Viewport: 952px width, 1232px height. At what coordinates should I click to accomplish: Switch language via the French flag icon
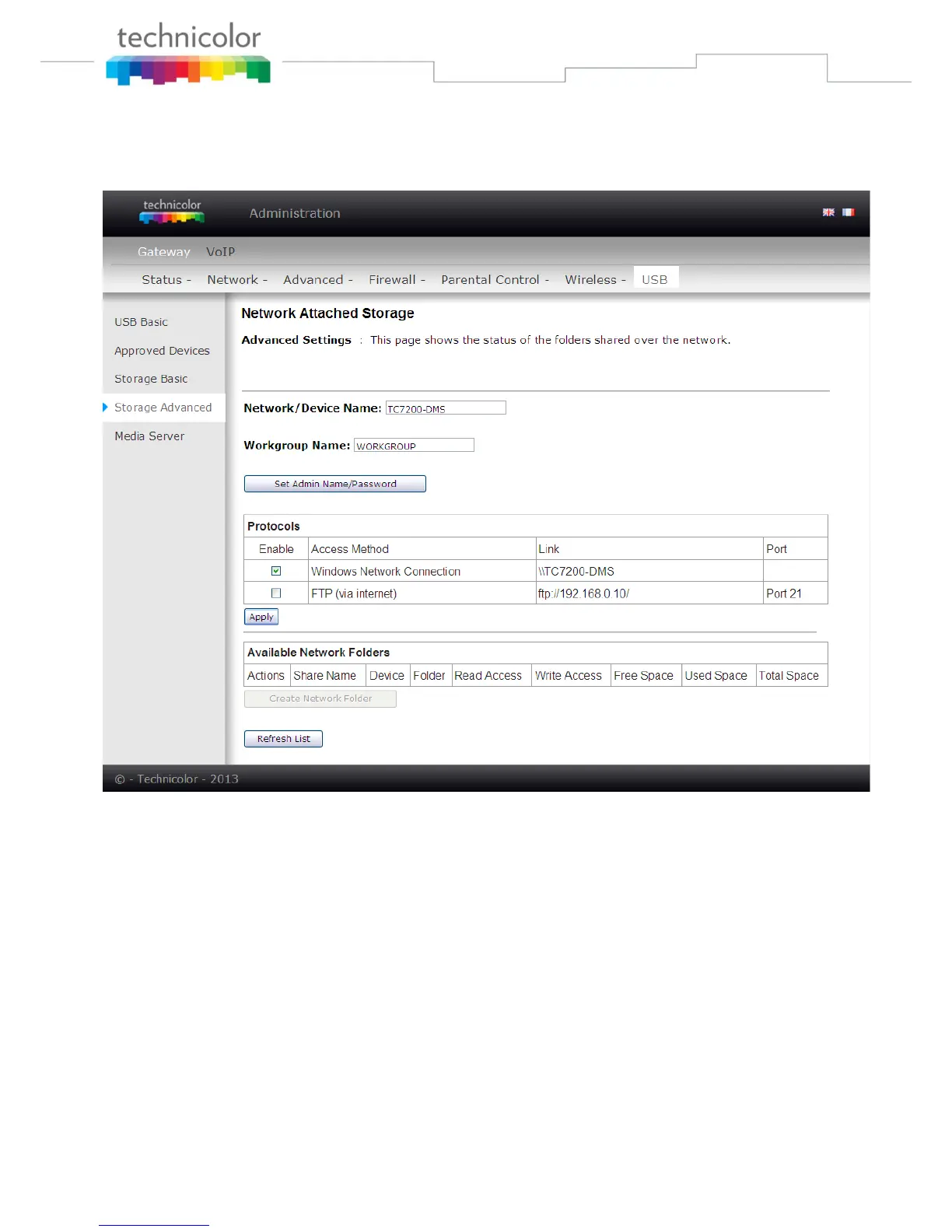pos(848,212)
